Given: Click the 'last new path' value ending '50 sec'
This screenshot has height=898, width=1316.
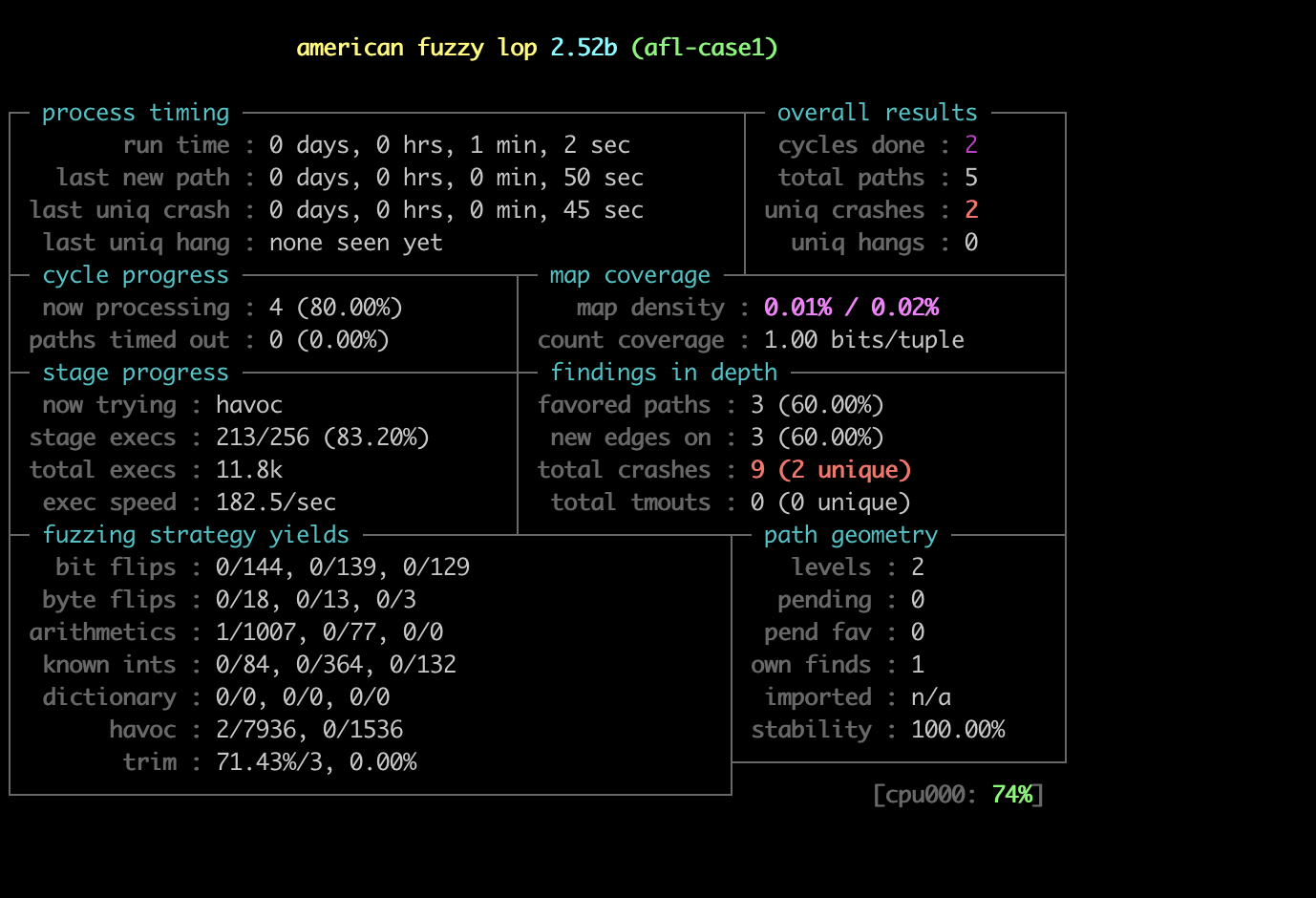Looking at the screenshot, I should pos(456,178).
